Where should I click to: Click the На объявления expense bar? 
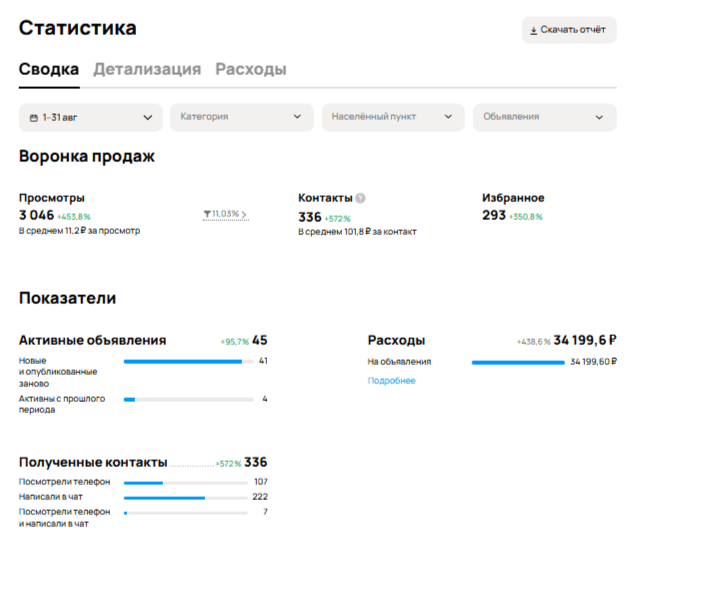pyautogui.click(x=518, y=362)
